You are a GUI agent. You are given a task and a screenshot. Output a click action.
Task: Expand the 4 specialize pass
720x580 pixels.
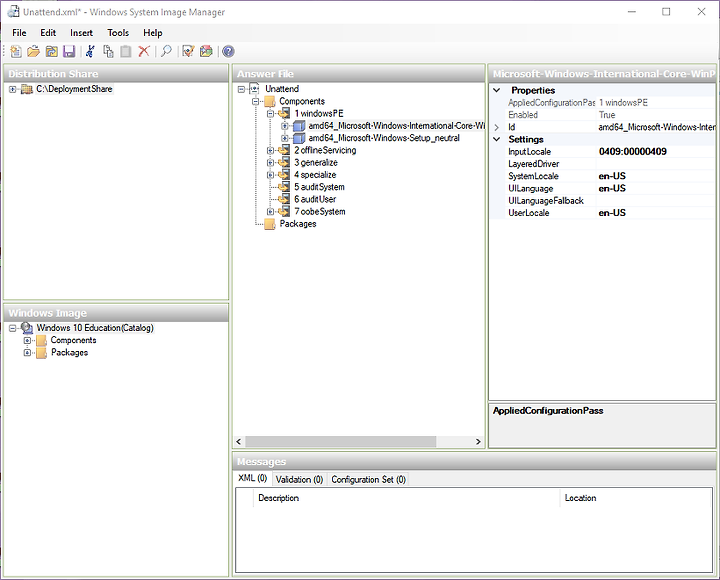click(x=270, y=175)
